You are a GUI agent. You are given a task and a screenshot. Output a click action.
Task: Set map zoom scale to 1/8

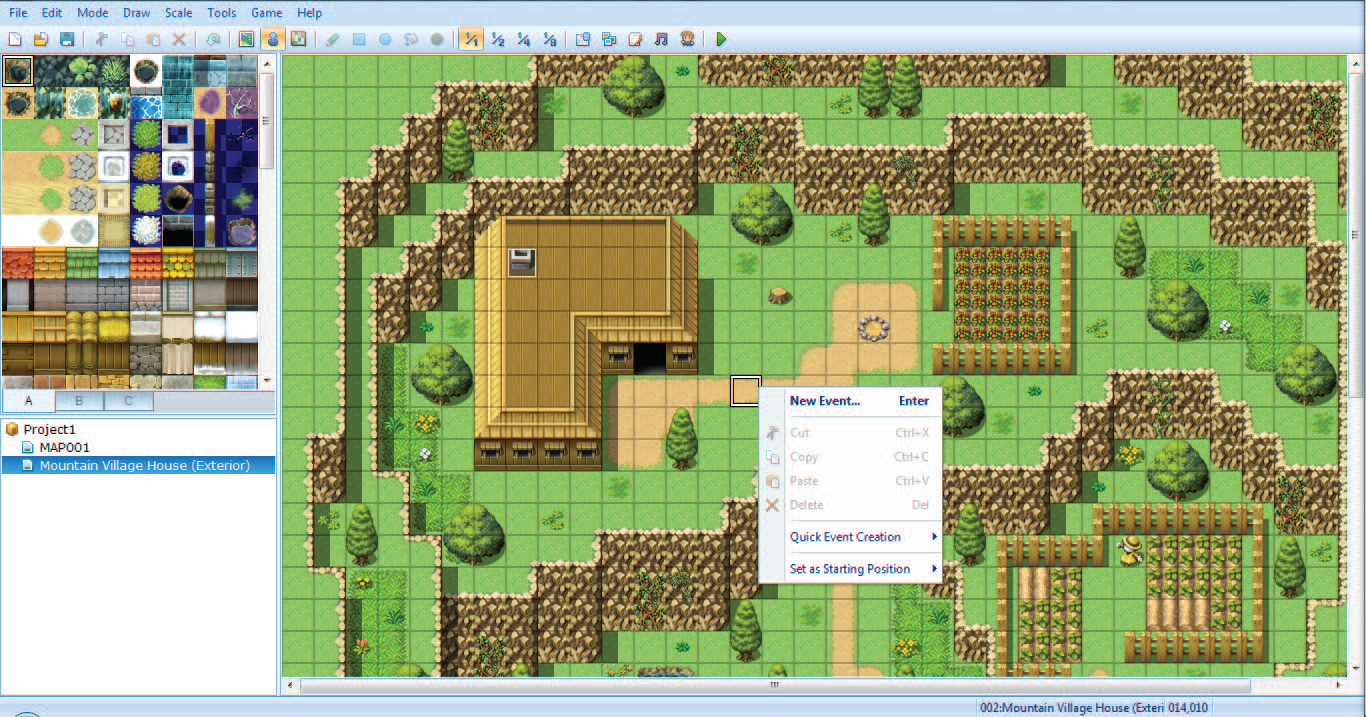point(549,40)
